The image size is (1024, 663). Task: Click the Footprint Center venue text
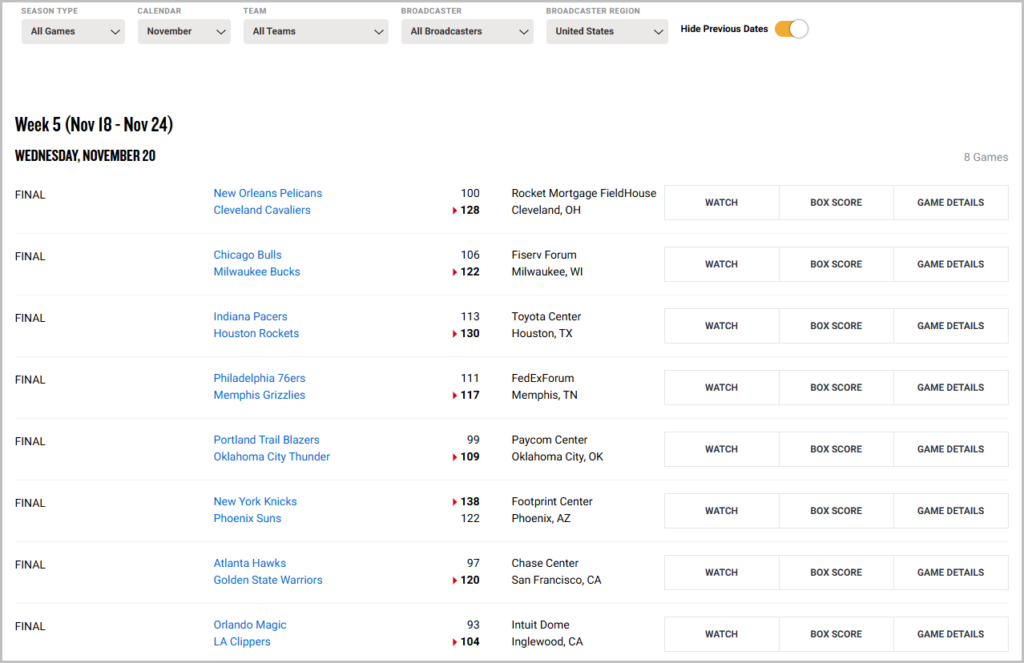tap(552, 502)
